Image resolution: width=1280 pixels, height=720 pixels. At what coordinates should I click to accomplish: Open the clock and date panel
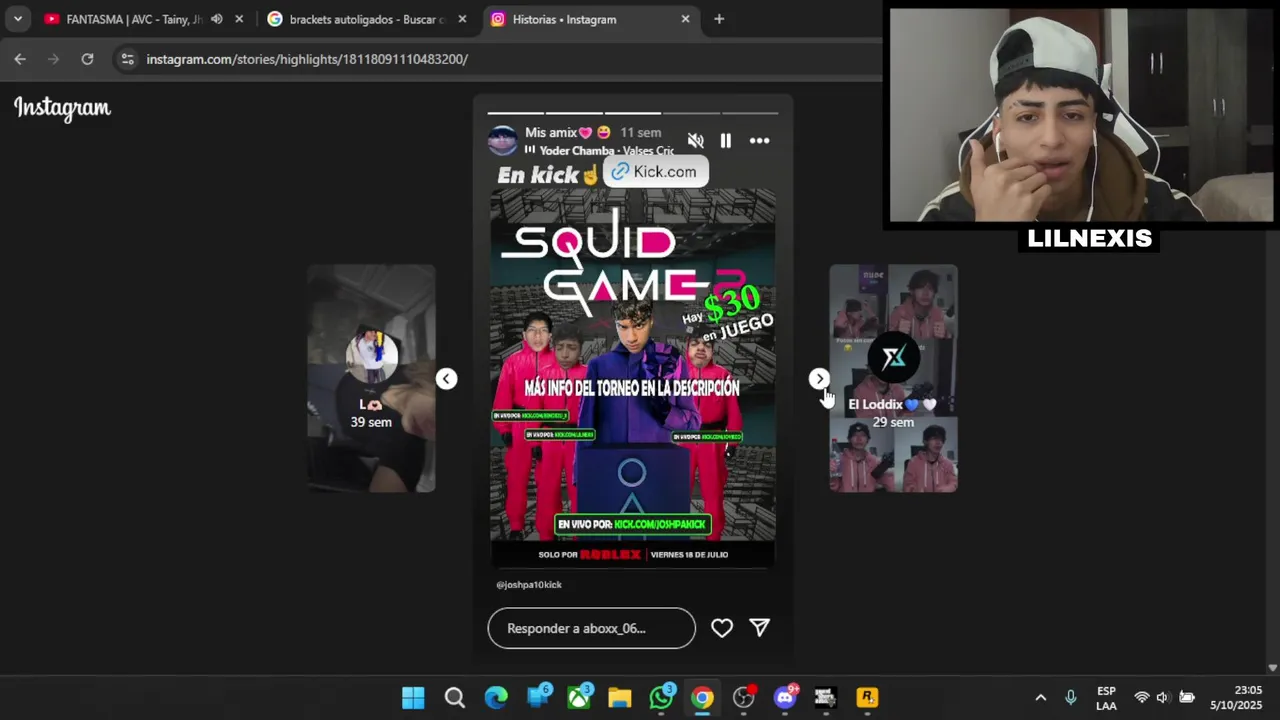tap(1236, 698)
